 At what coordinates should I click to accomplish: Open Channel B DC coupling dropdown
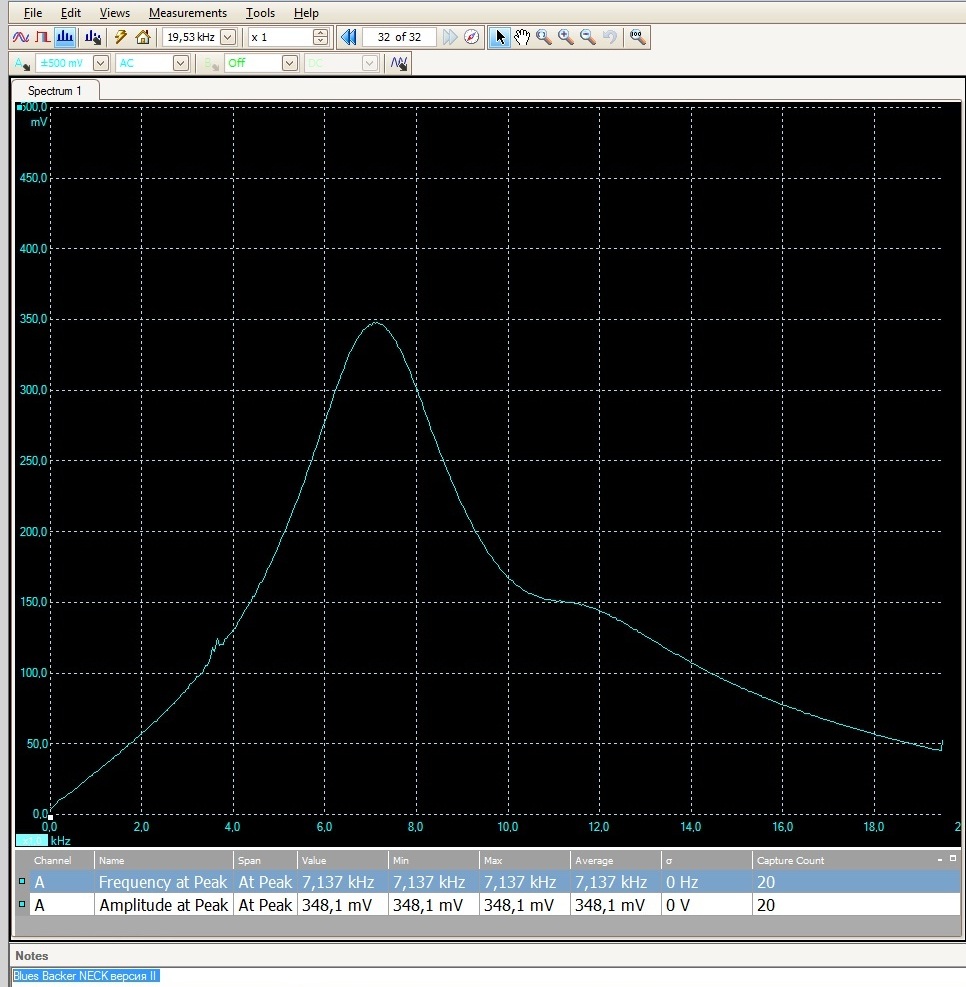coord(370,63)
